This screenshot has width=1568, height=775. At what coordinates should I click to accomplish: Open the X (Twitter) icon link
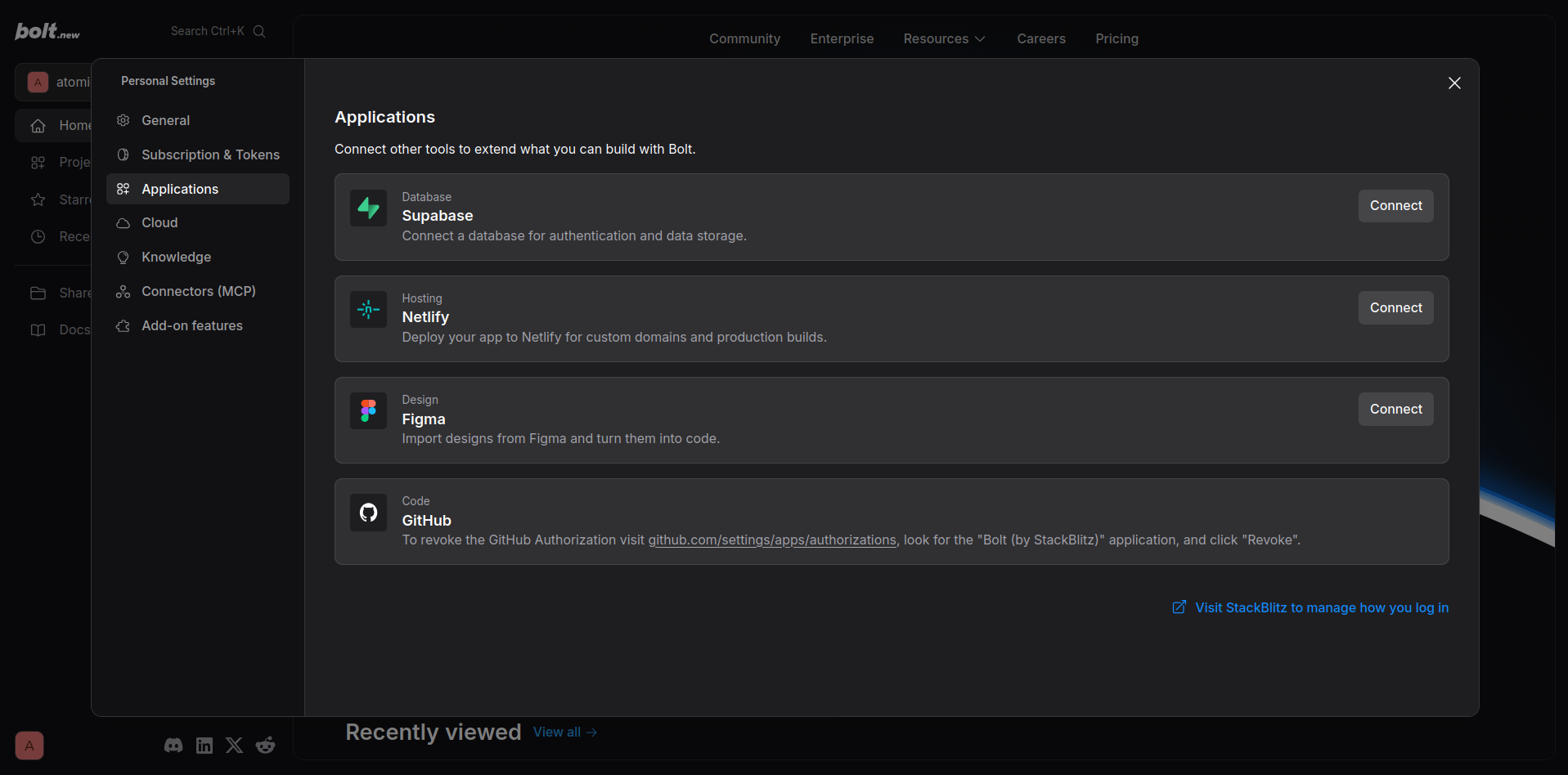pos(235,745)
